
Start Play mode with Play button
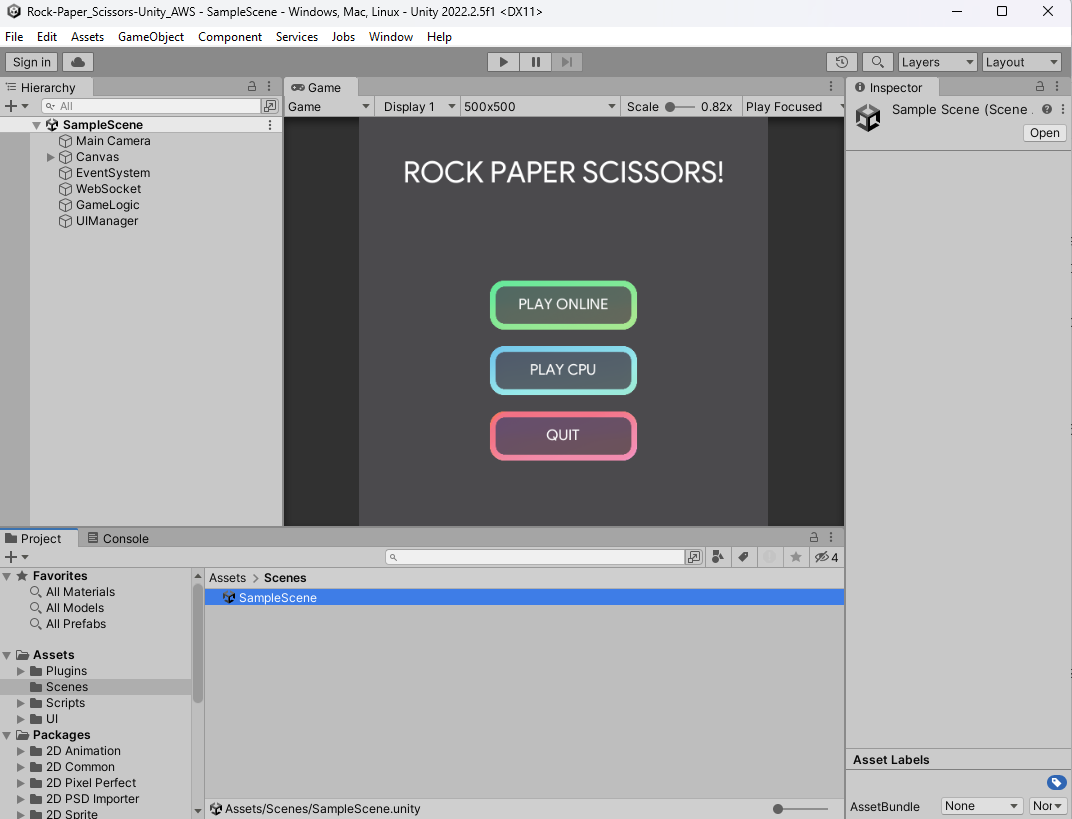pos(503,62)
